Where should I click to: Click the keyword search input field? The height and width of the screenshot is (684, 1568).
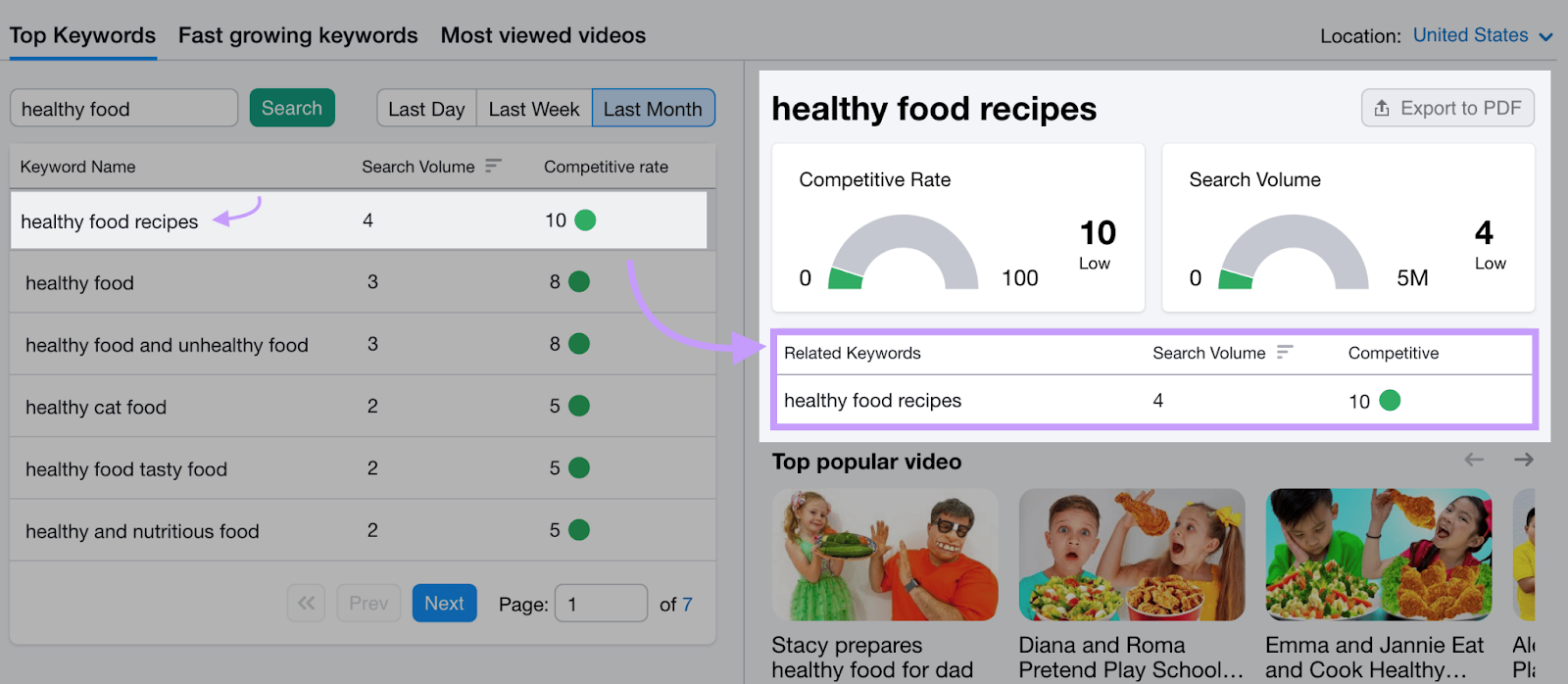click(124, 109)
